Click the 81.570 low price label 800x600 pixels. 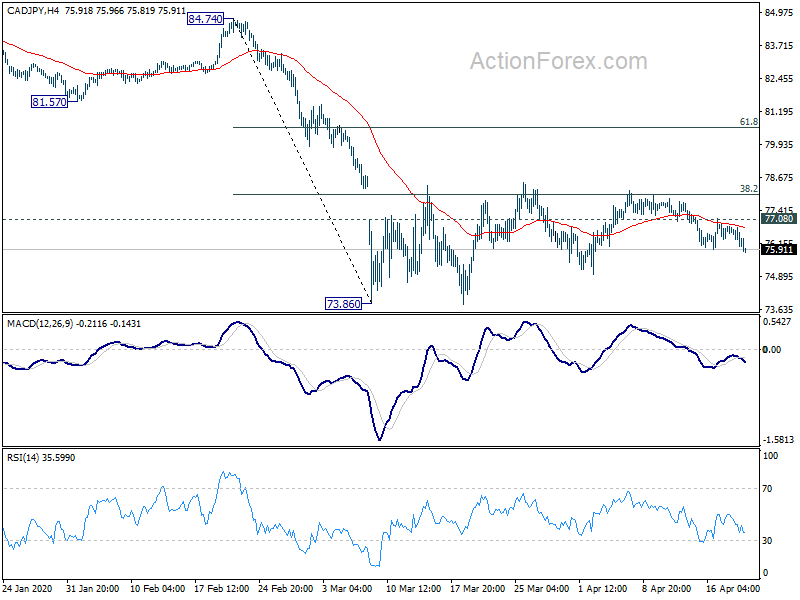click(49, 102)
